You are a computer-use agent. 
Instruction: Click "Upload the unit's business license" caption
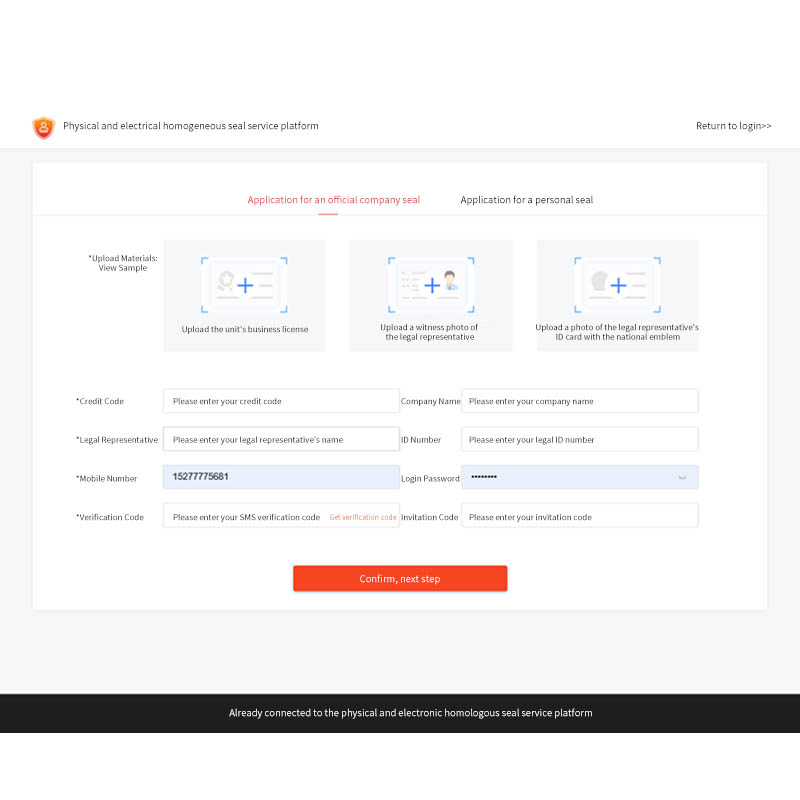coord(245,329)
